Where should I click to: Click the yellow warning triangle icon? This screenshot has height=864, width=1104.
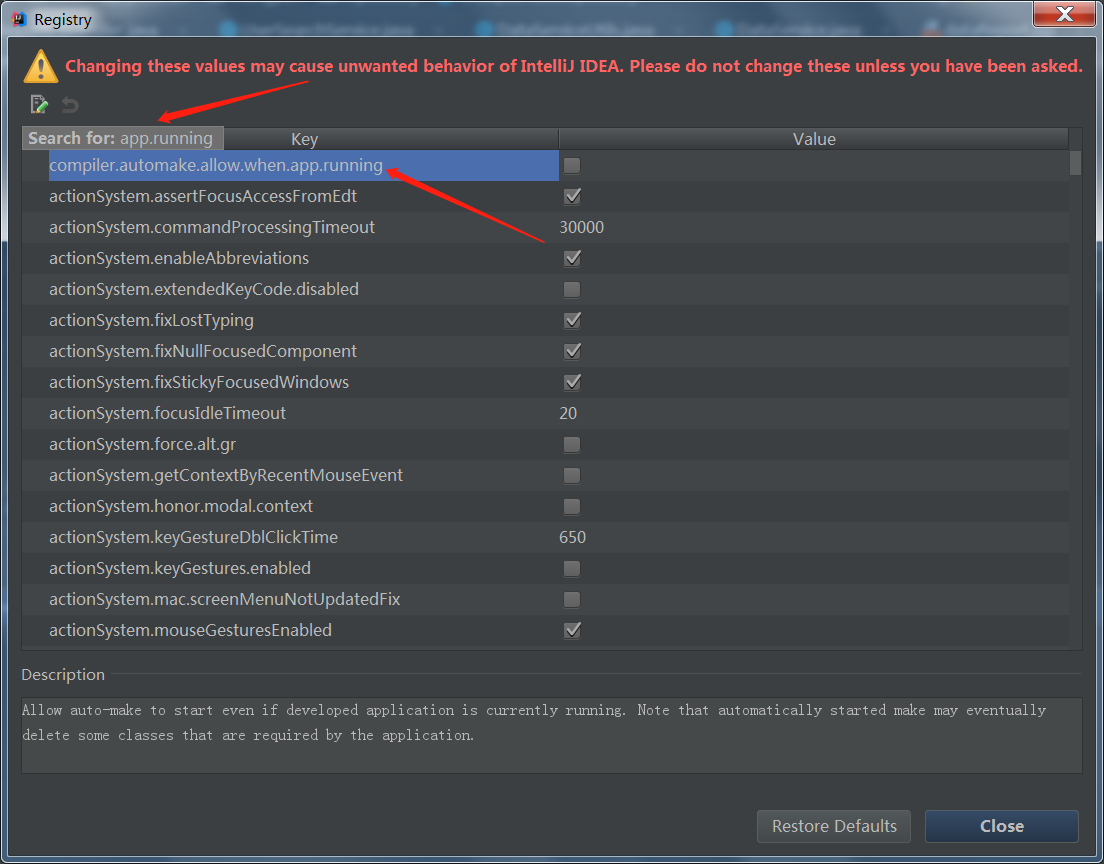tap(41, 66)
